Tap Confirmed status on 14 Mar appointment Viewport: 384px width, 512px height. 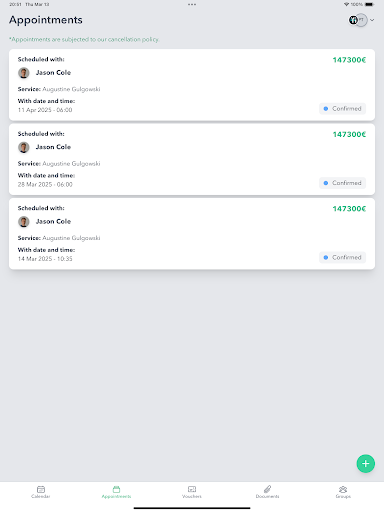pos(342,257)
